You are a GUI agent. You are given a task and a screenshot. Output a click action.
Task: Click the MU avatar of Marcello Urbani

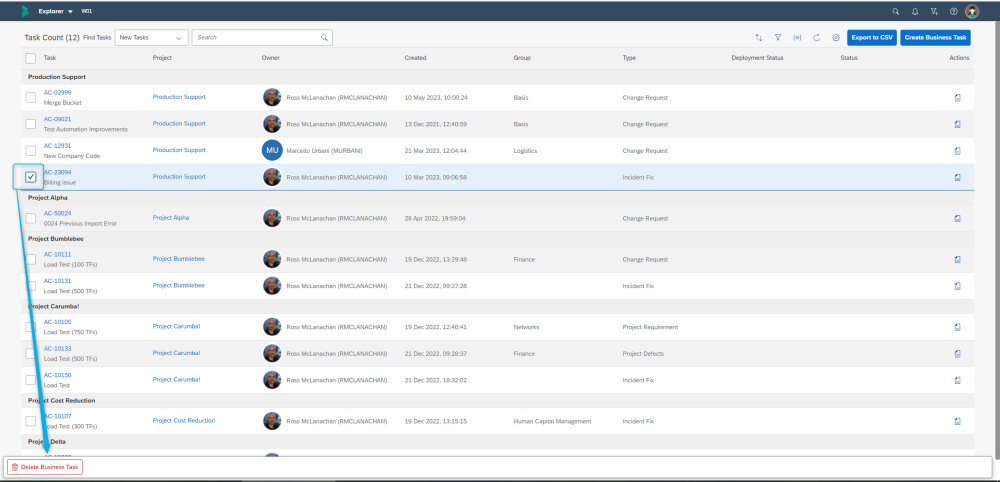point(272,150)
